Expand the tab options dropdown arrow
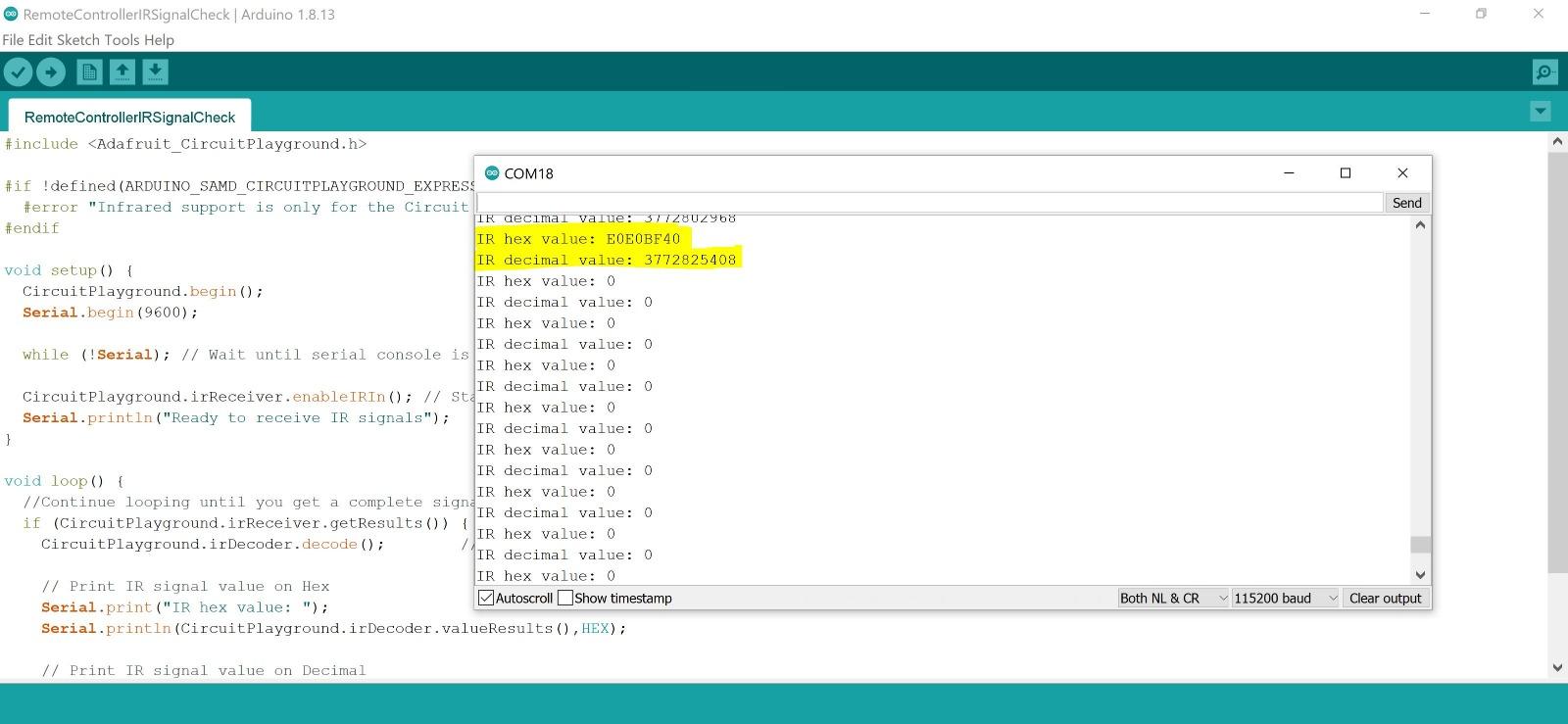Image resolution: width=1568 pixels, height=724 pixels. pyautogui.click(x=1541, y=112)
